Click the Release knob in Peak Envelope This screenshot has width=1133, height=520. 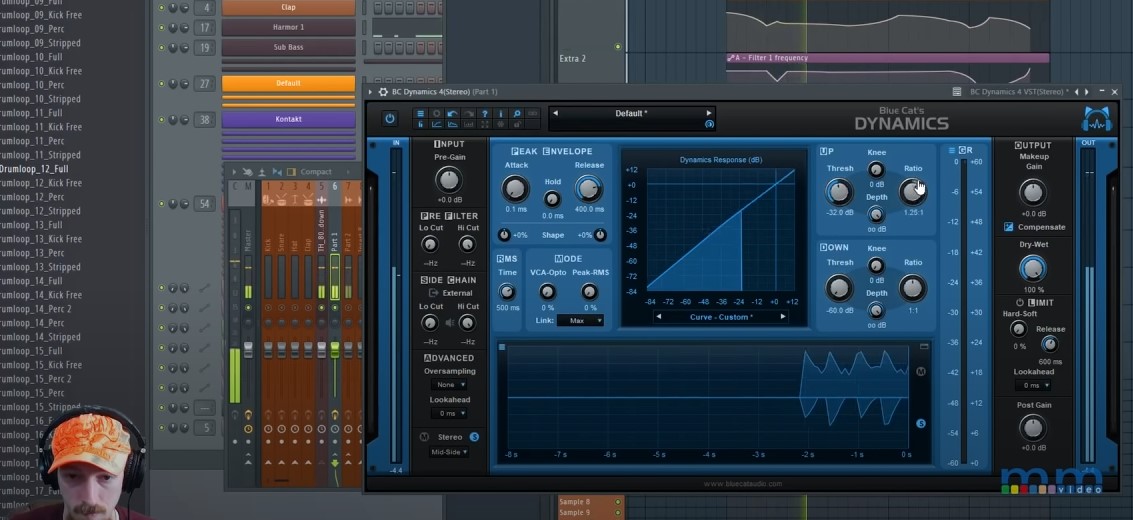coord(589,189)
